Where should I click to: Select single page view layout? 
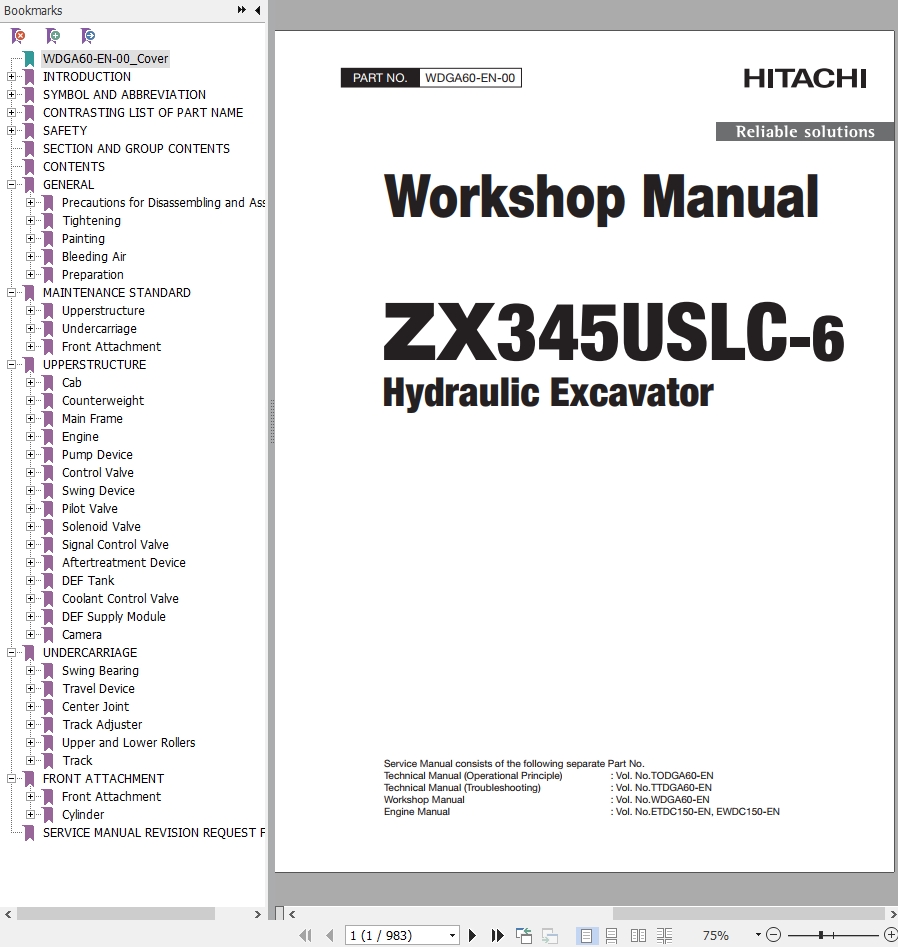586,936
